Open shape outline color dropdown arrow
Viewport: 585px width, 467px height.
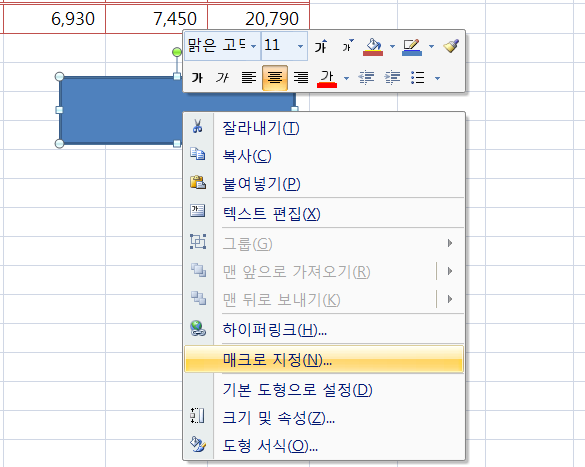(x=431, y=47)
